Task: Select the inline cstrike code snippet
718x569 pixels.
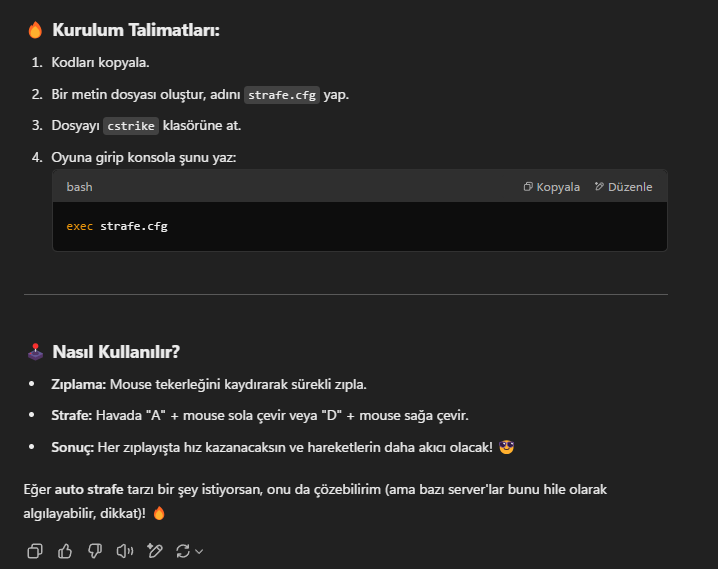Action: [x=131, y=126]
